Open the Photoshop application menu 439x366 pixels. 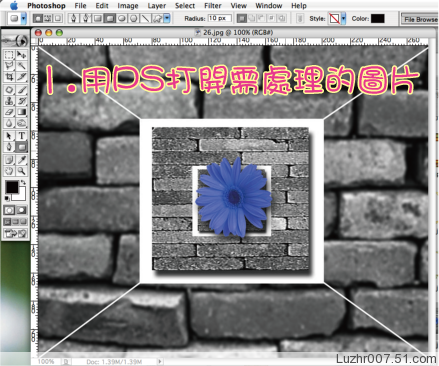point(46,6)
